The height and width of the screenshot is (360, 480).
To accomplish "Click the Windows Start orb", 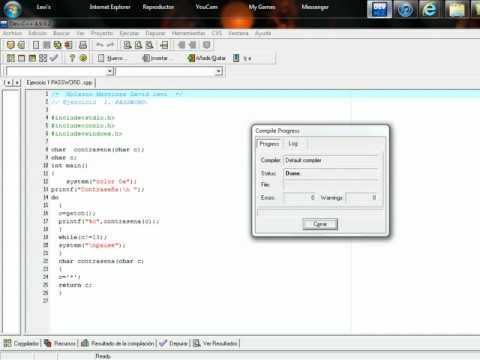I will coord(12,9).
